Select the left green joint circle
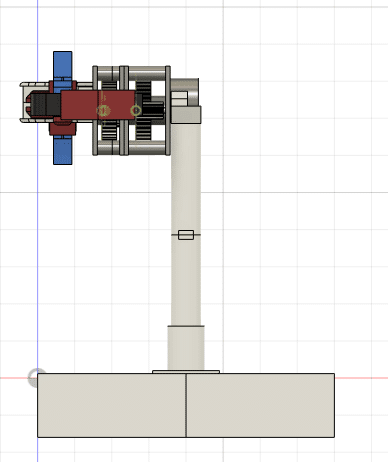The image size is (388, 462). pos(103,110)
